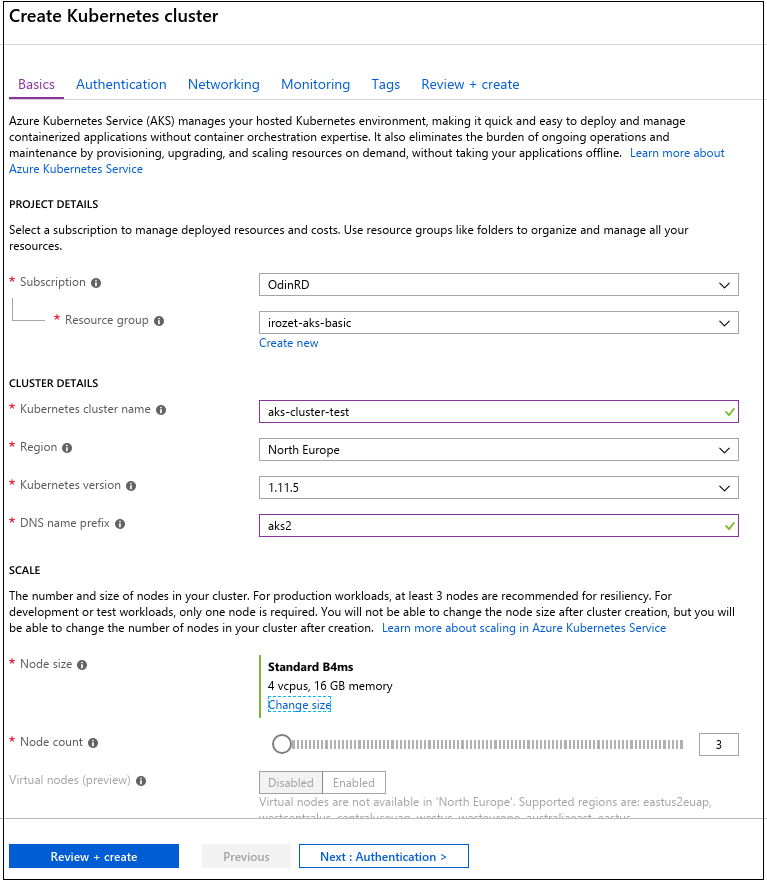Click info icon for Kubernetes cluster name
Screen dimensions: 767x883
(161, 410)
